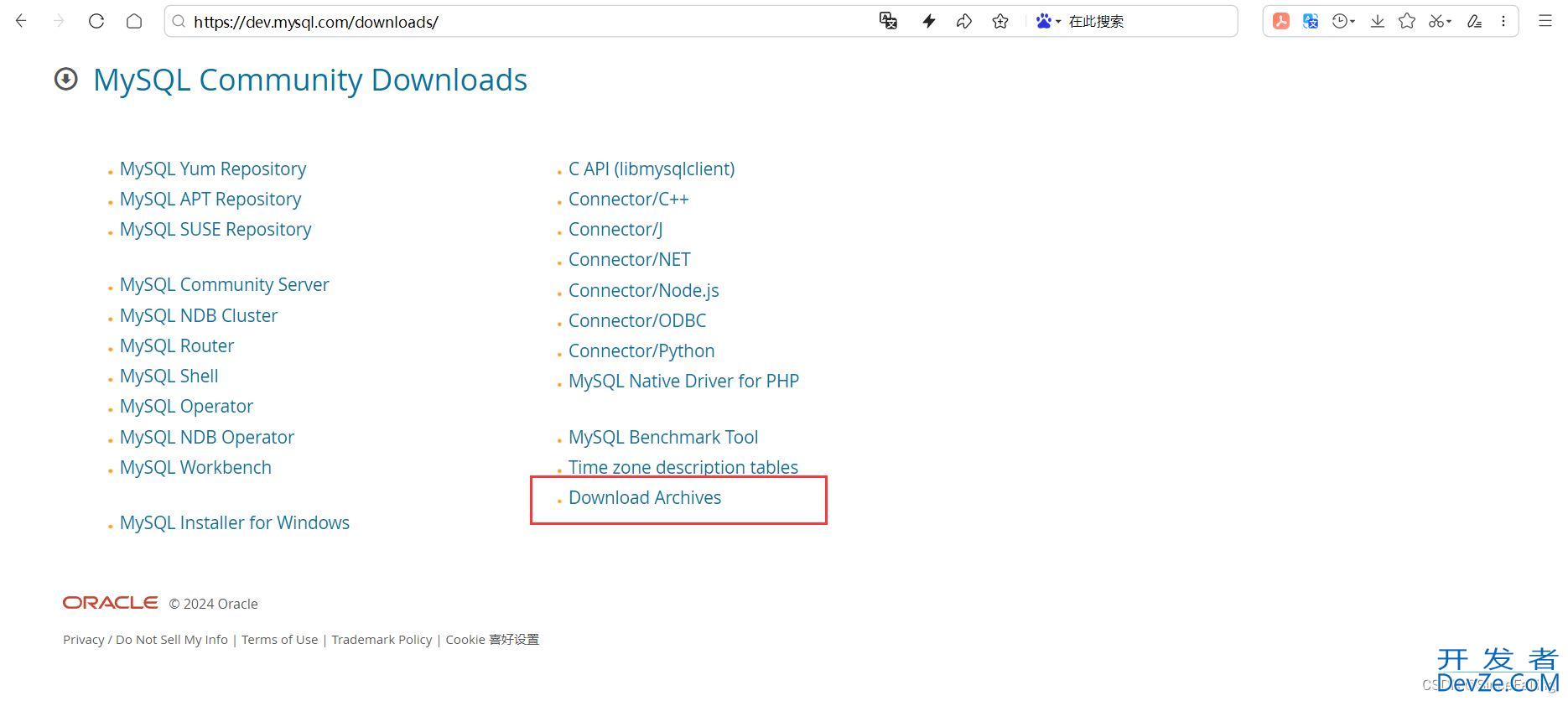
Task: Click the Oracle logo in footer
Action: (x=110, y=603)
